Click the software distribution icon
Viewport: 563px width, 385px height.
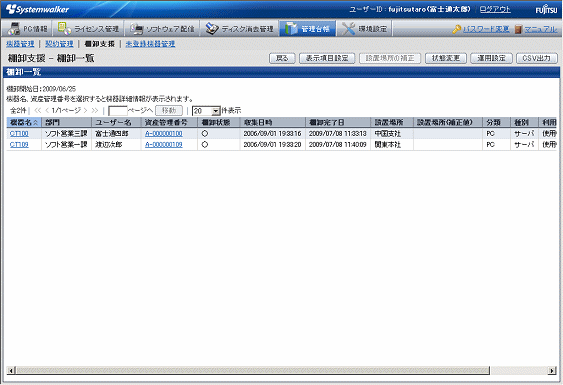point(136,29)
